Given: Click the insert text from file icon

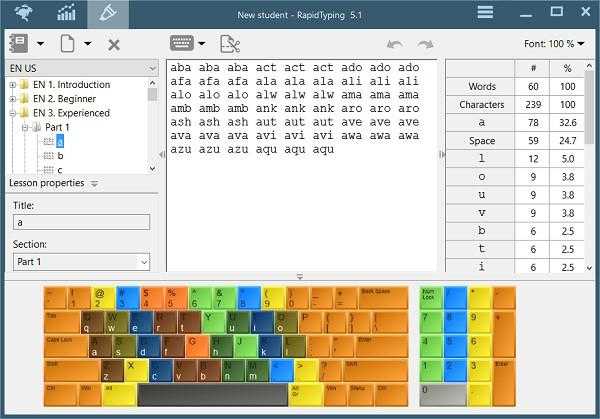Looking at the screenshot, I should point(230,44).
